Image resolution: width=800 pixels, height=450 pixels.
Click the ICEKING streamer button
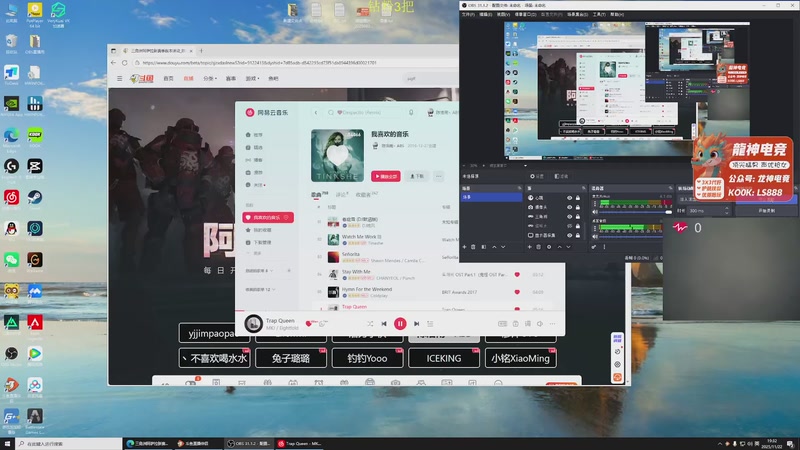click(x=444, y=358)
